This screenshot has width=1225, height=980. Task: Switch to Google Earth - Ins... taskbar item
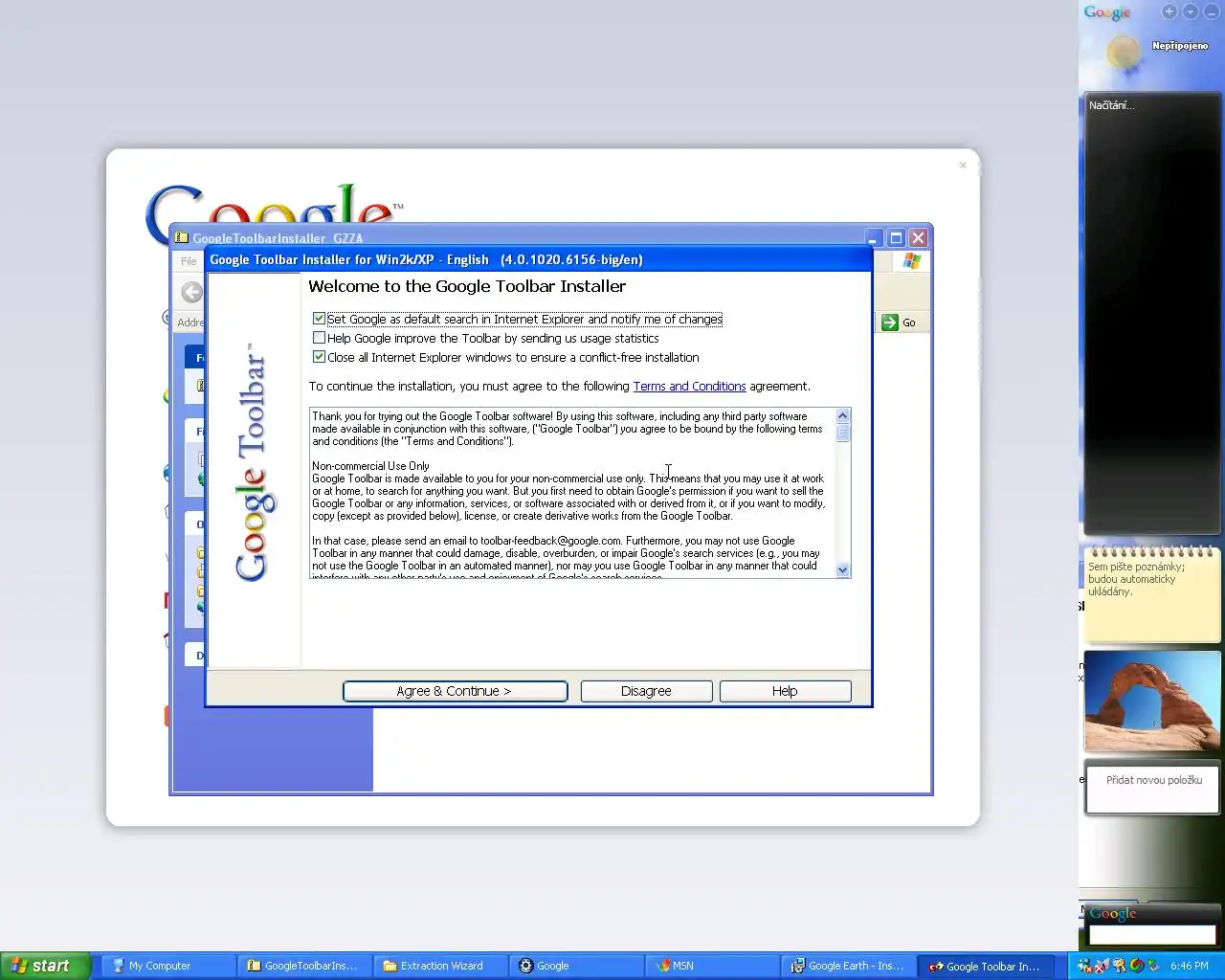pos(847,966)
